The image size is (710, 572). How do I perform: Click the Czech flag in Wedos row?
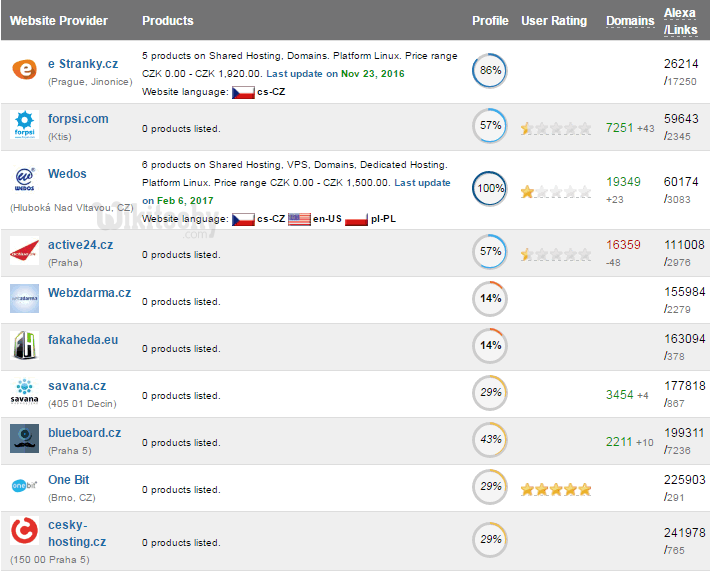point(243,220)
